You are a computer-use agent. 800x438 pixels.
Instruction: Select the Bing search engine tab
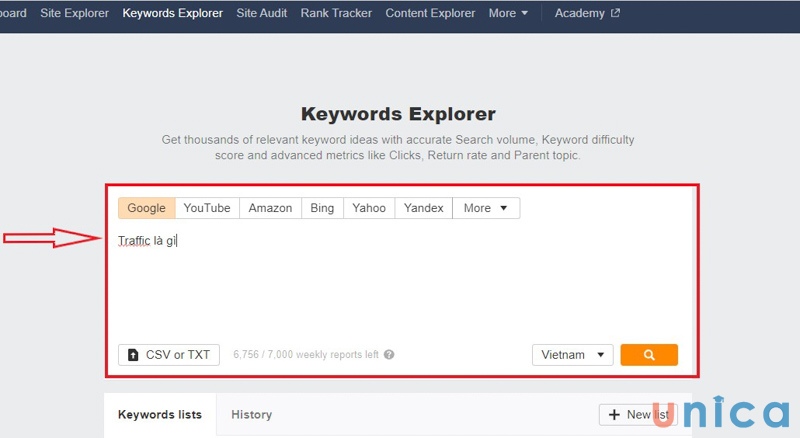pyautogui.click(x=322, y=208)
